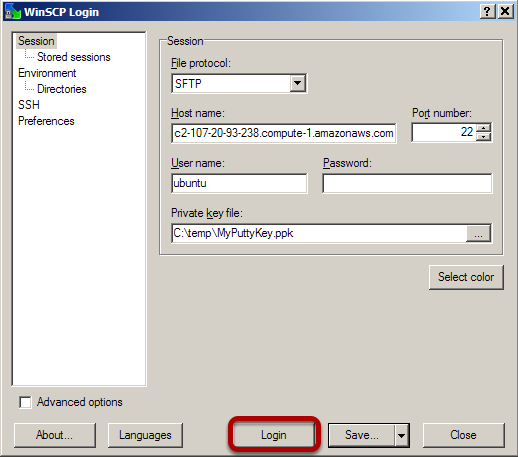Browse for private key file with ellipsis button
This screenshot has height=457, width=518.
point(478,233)
